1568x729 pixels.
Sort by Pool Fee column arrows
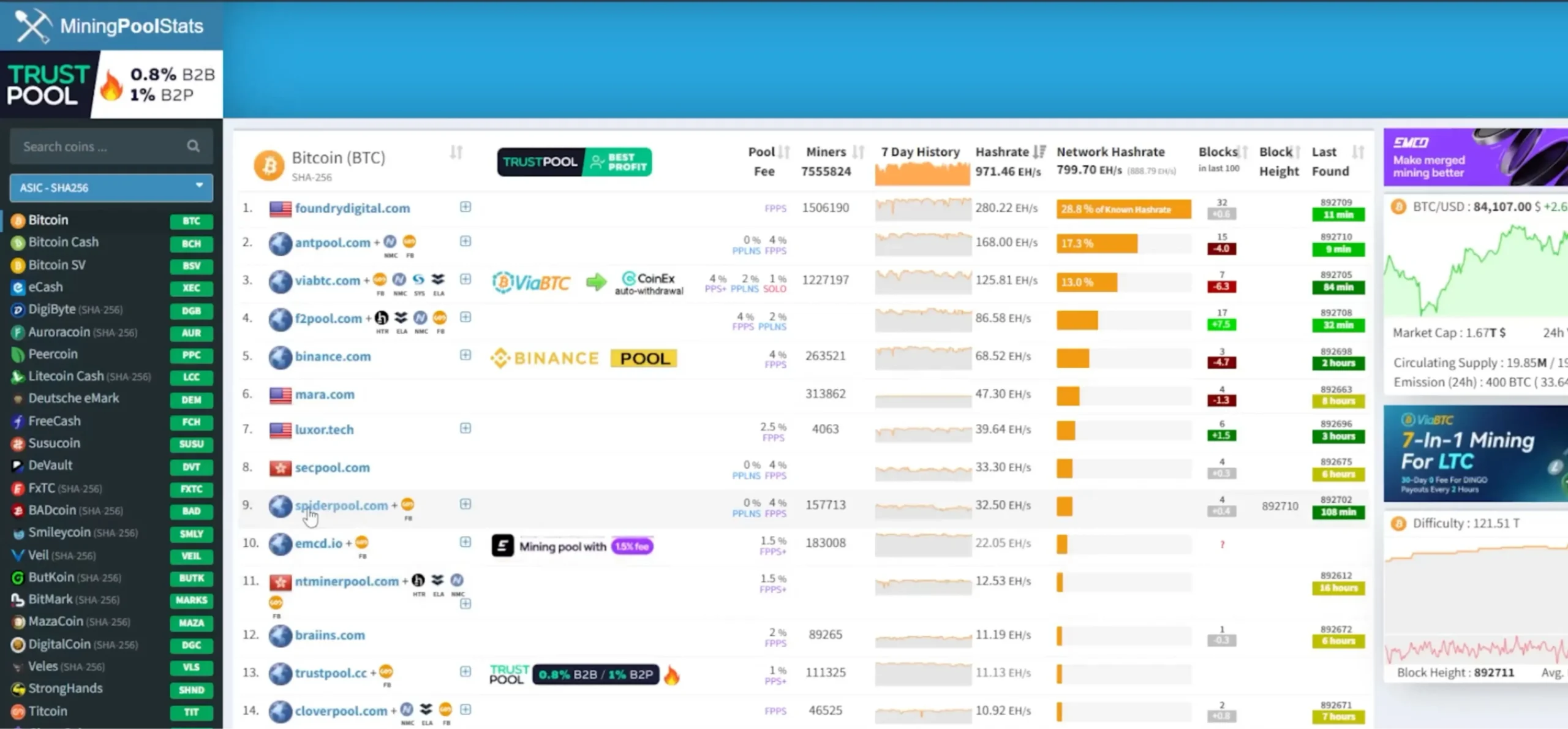pyautogui.click(x=784, y=151)
